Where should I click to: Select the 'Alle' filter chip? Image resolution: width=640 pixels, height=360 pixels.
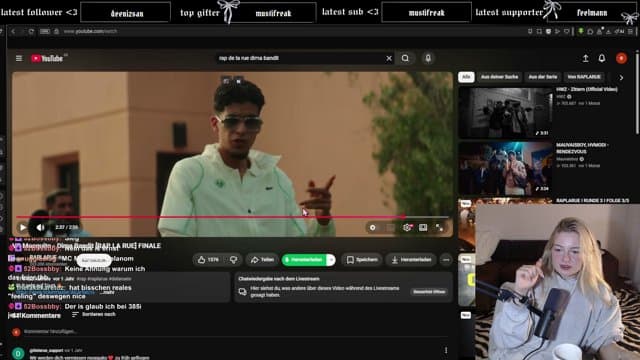[466, 77]
